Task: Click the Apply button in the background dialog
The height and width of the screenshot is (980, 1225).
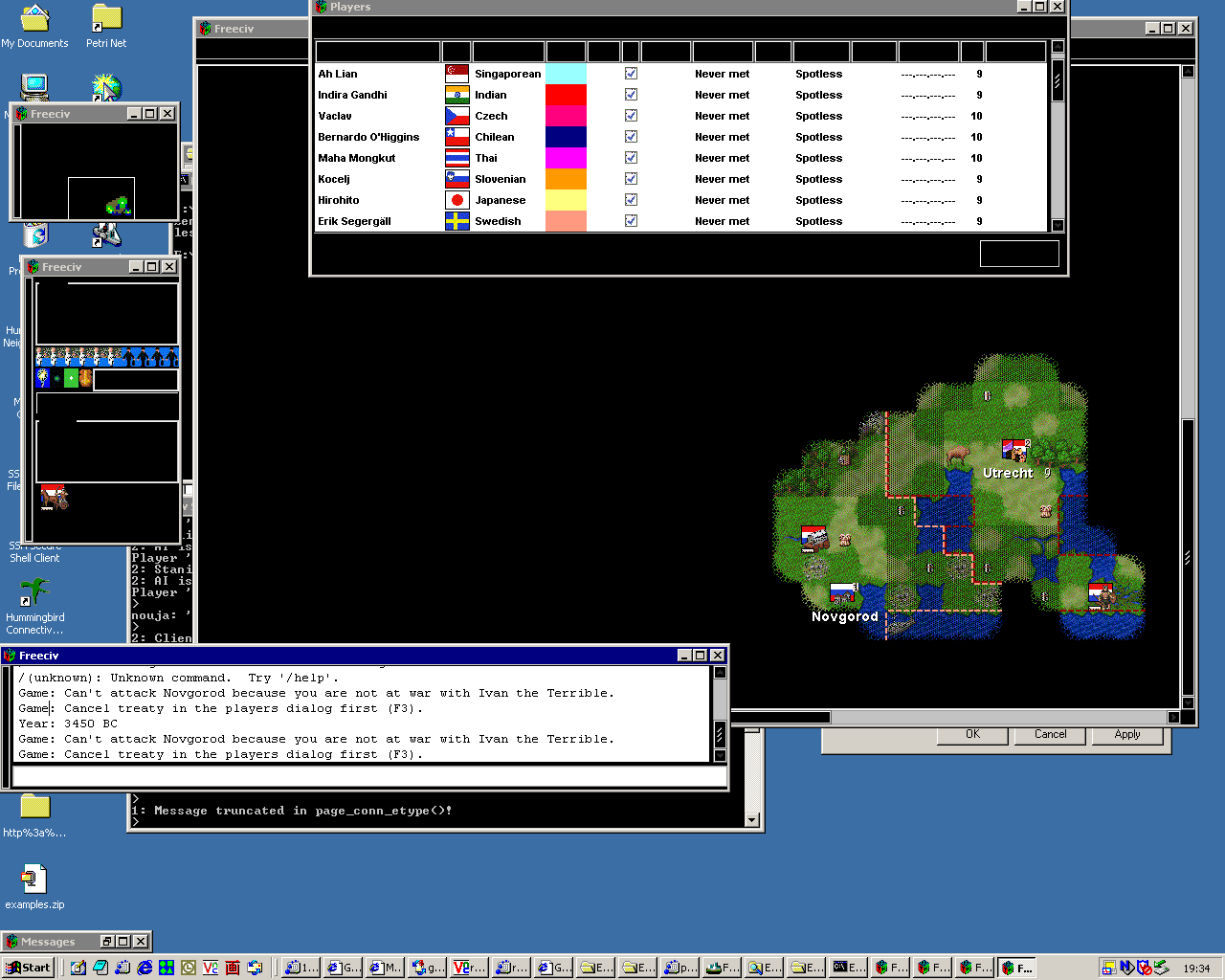Action: 1127,735
